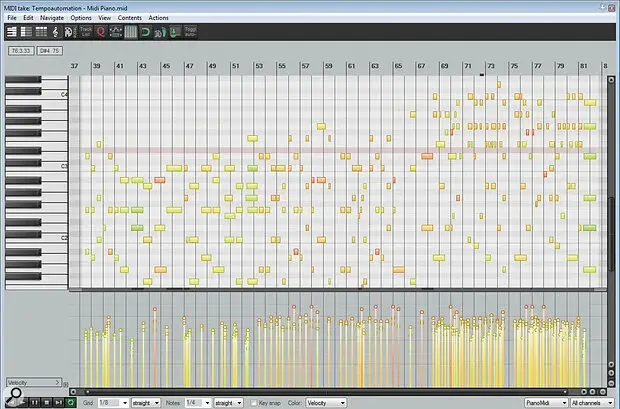Image resolution: width=620 pixels, height=409 pixels.
Task: Click measure 67 on the timeline ruler
Action: click(422, 66)
